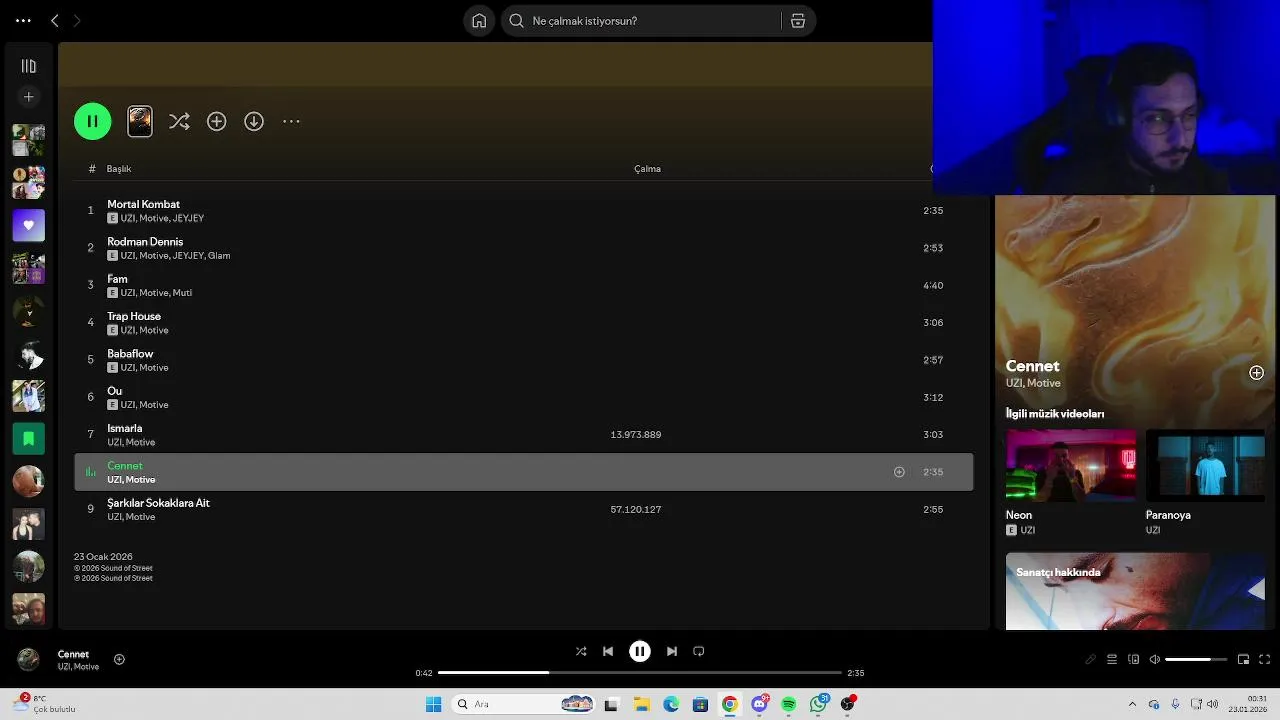Image resolution: width=1280 pixels, height=720 pixels.
Task: Open artist JEYJEY under Mortal Kombat
Action: (188, 218)
